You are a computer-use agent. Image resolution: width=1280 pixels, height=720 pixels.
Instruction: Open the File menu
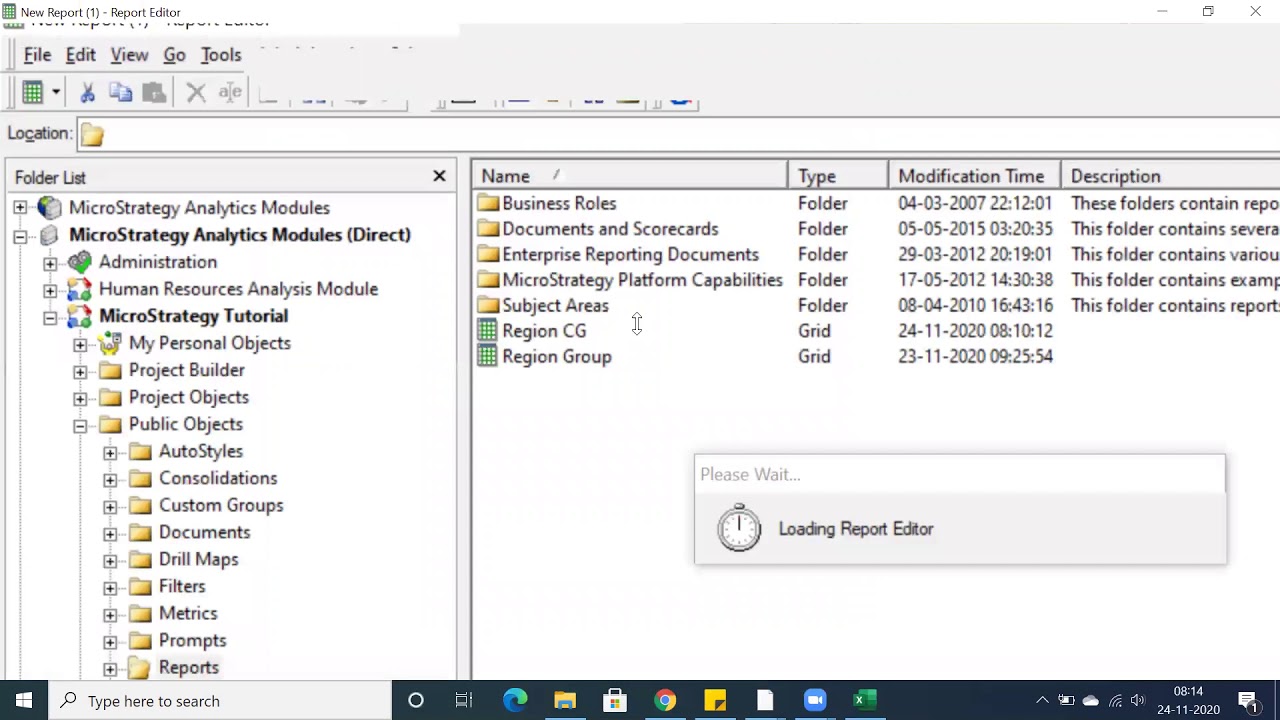point(37,55)
